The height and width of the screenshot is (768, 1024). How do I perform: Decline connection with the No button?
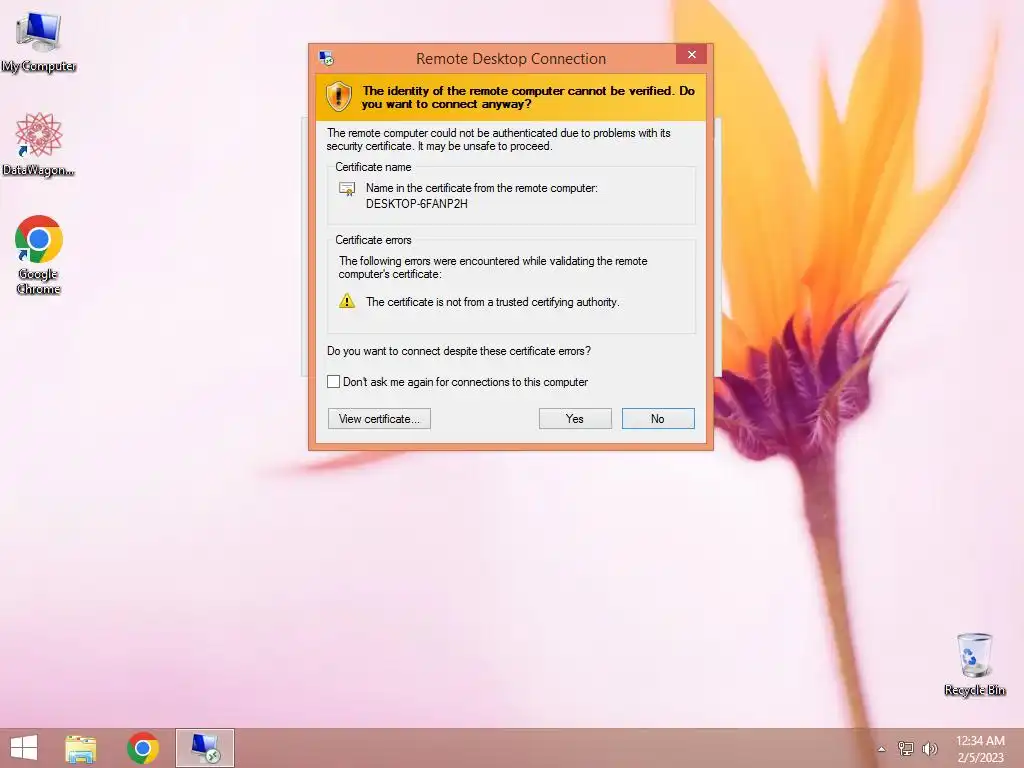658,419
